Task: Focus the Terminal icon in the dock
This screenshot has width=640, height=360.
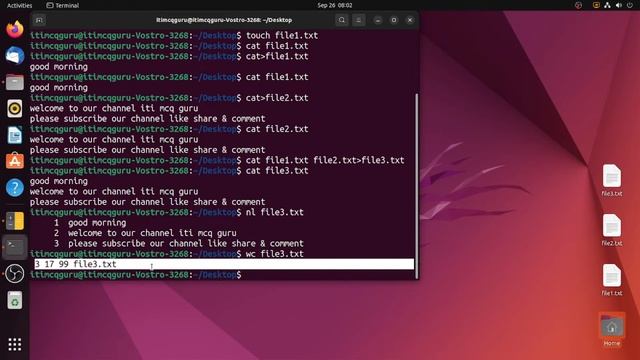Action: [x=15, y=247]
